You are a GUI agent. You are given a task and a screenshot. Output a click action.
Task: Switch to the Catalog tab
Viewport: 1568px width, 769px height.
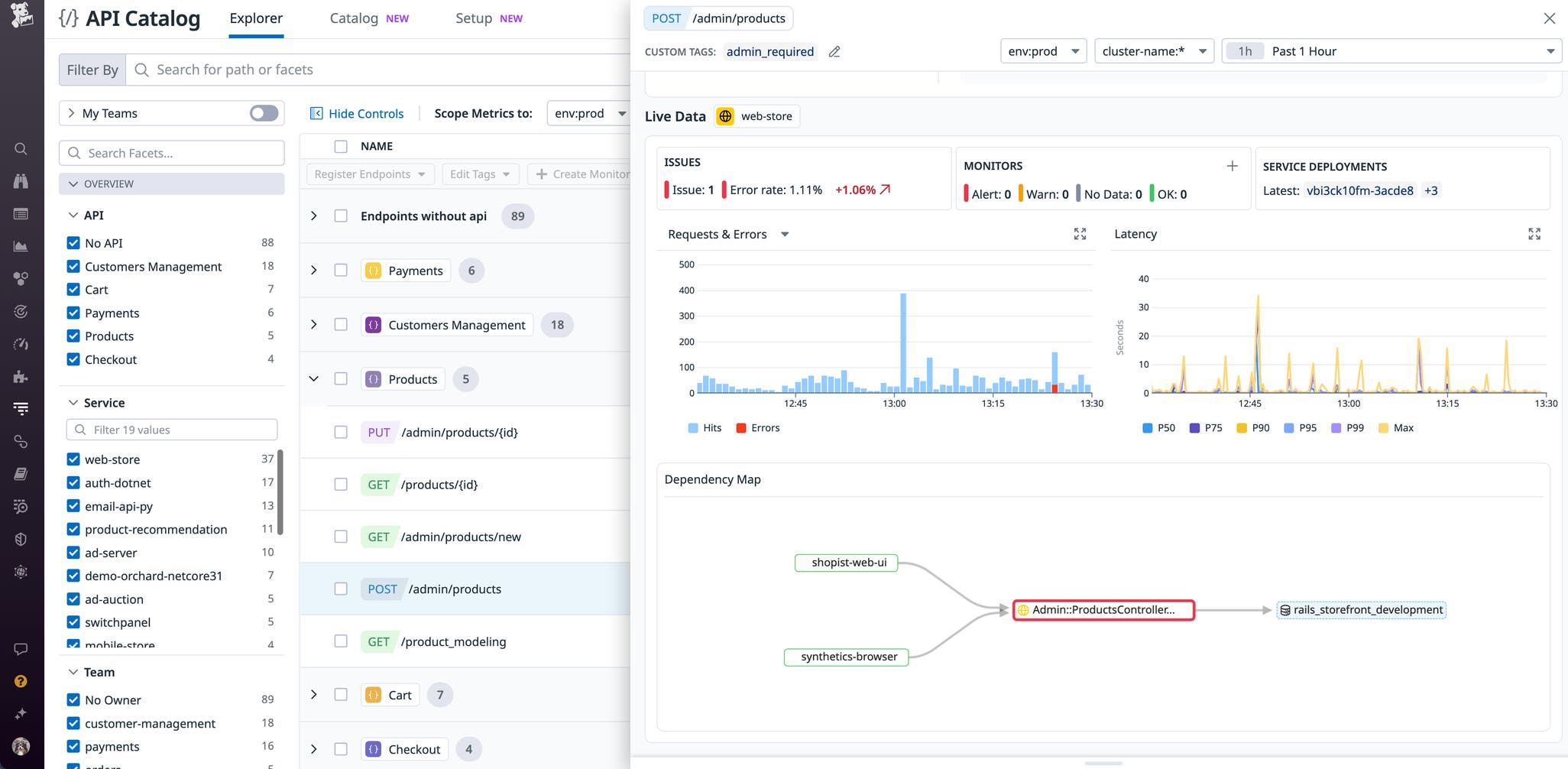click(x=369, y=18)
